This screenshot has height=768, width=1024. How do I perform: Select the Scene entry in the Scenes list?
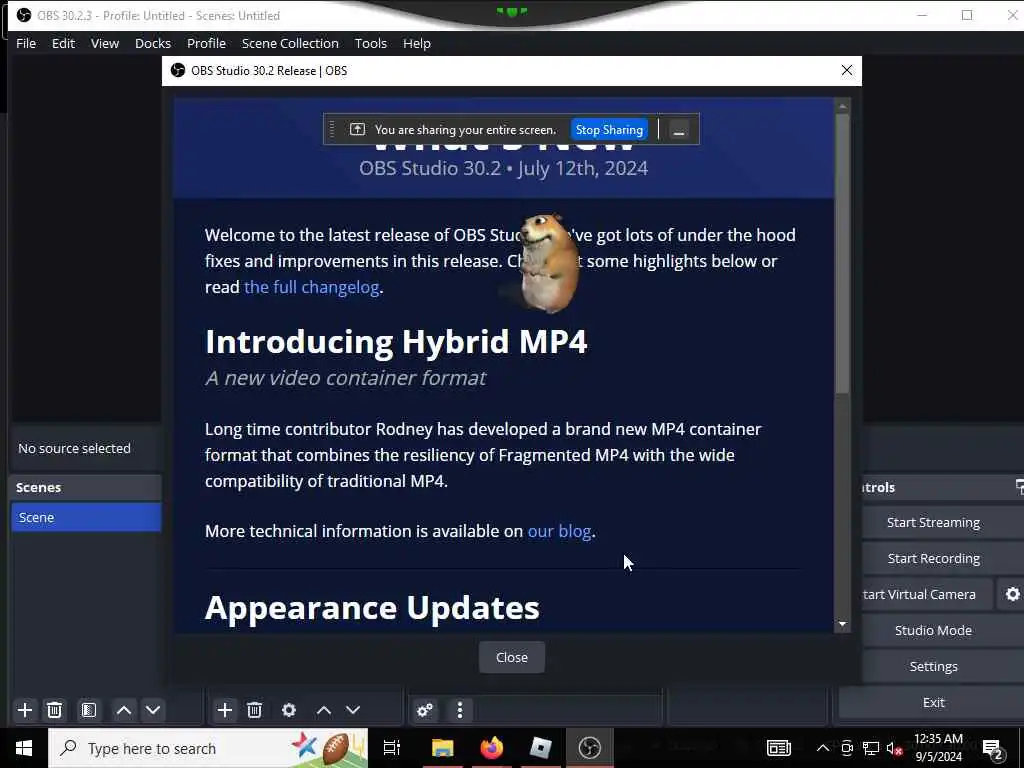tap(86, 517)
